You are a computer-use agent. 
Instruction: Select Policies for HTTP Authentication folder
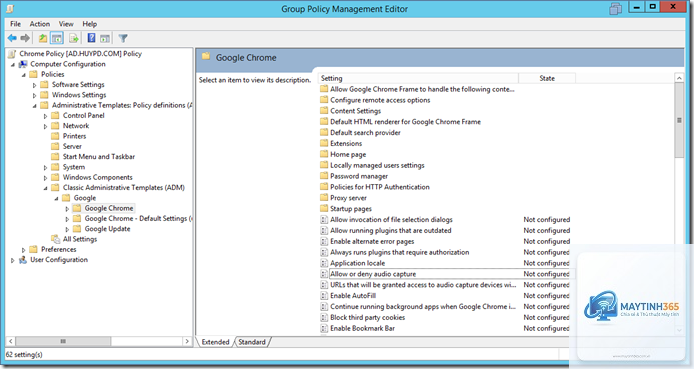click(380, 187)
